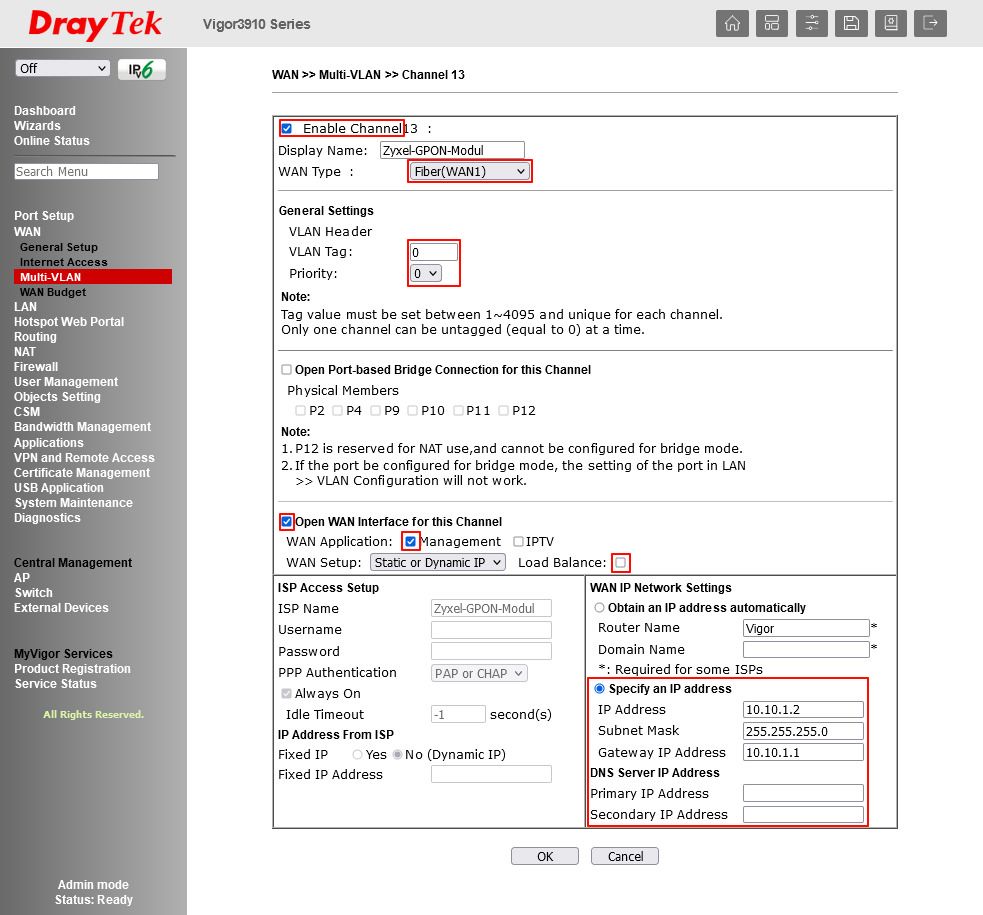
Task: Click the Cancel button
Action: (x=625, y=856)
